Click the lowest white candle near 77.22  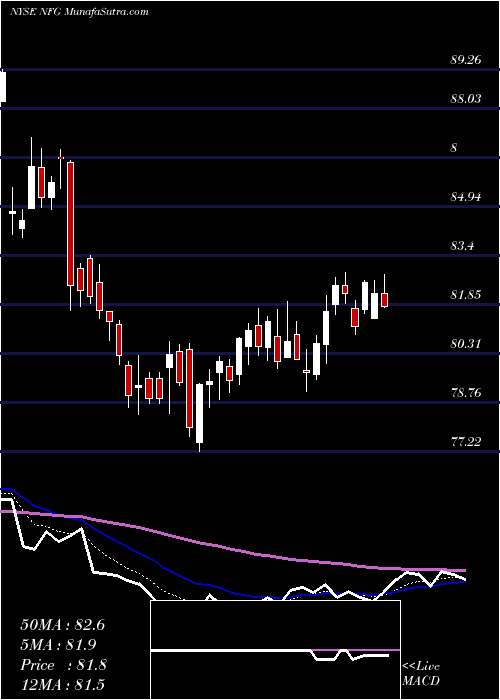pyautogui.click(x=199, y=413)
